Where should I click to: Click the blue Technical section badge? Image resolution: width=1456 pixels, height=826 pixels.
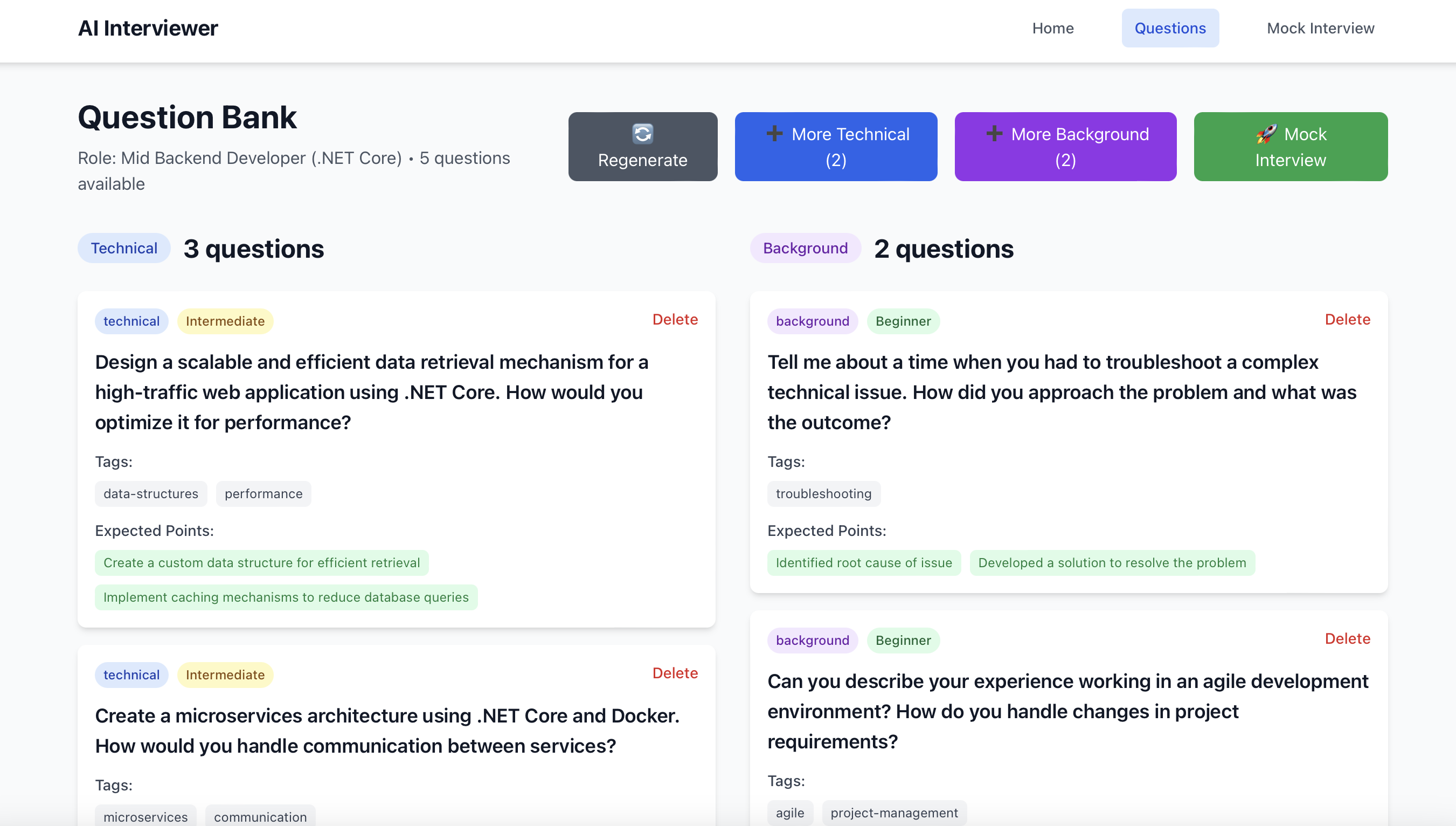point(123,249)
